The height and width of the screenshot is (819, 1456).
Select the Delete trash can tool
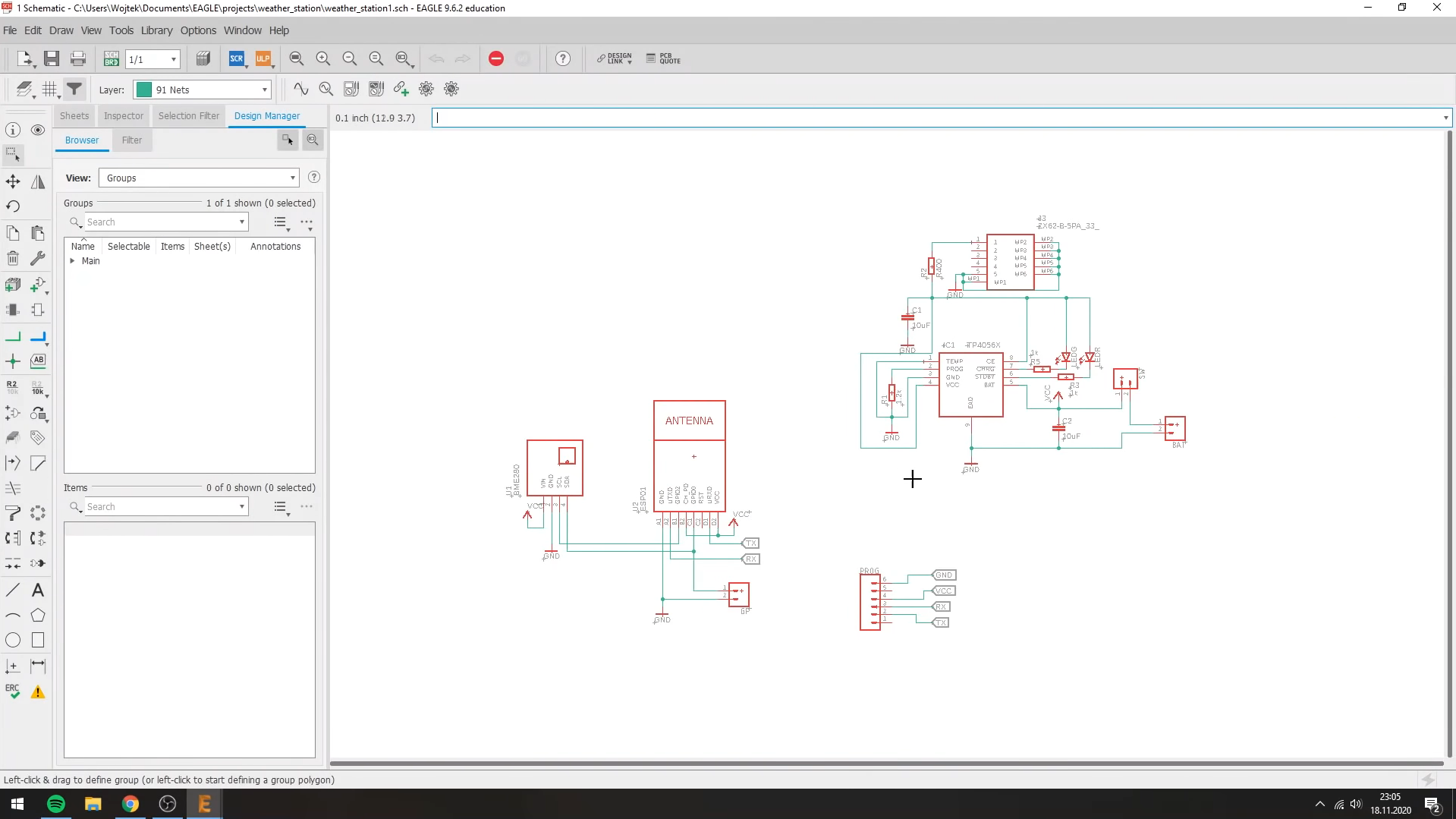coord(13,259)
